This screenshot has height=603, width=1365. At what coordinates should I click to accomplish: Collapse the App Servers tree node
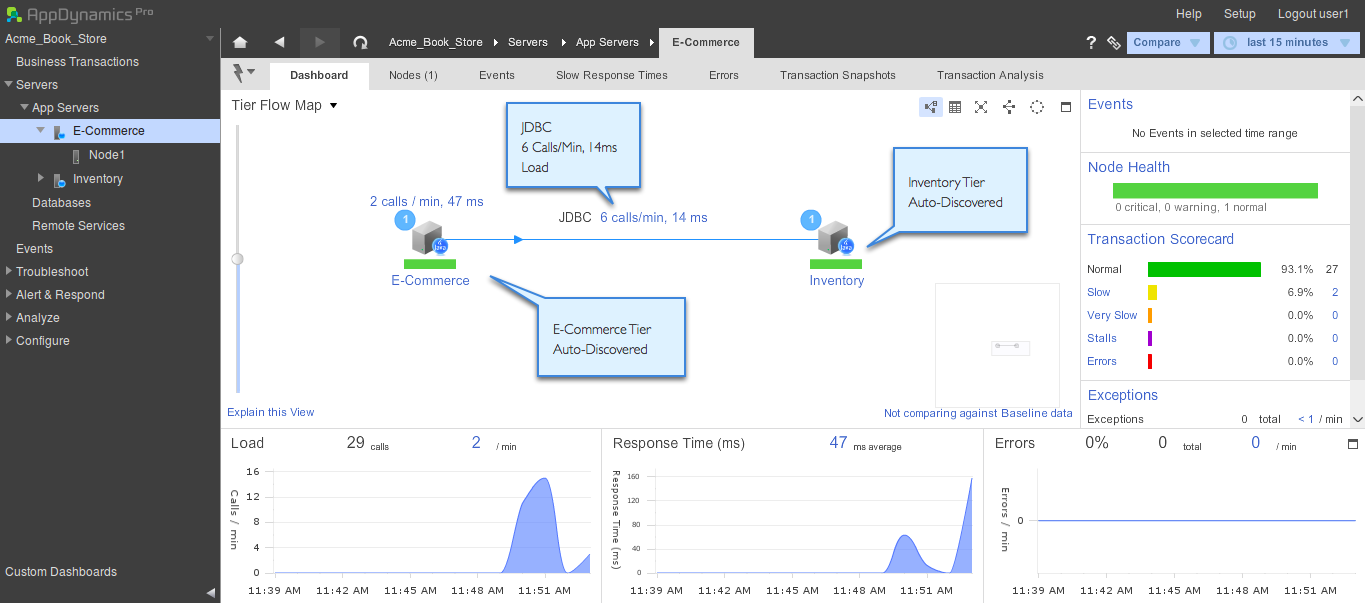click(x=24, y=108)
